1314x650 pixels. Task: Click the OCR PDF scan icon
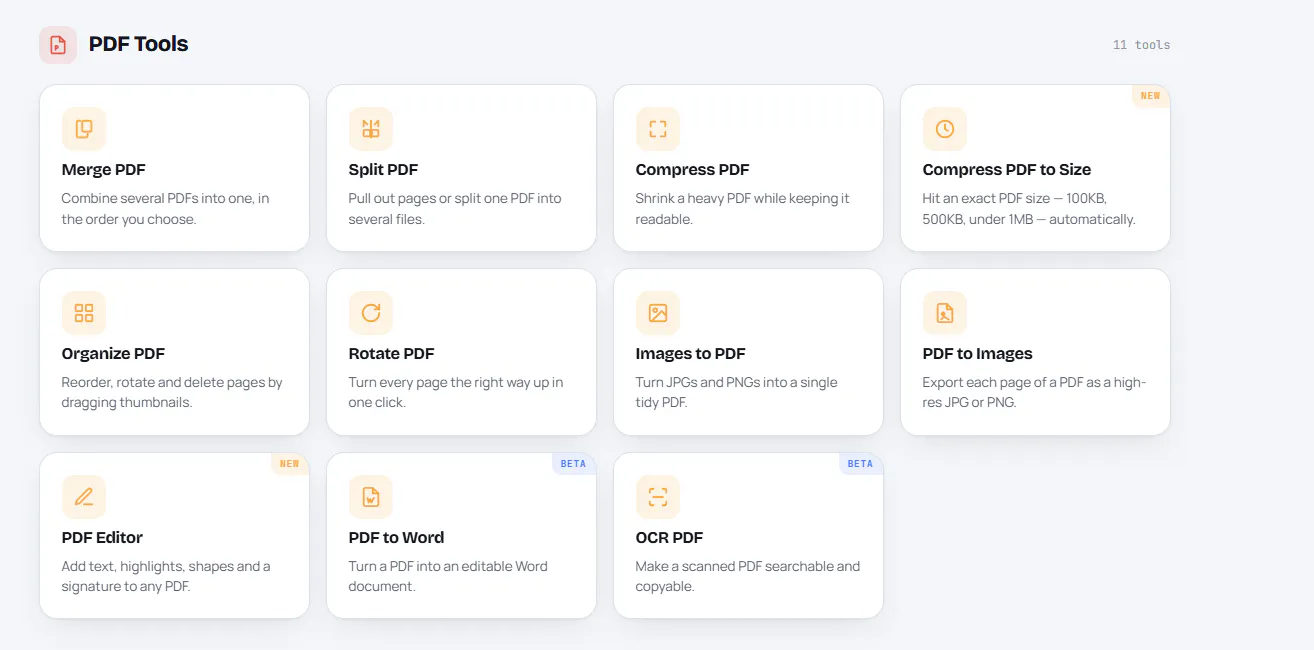pyautogui.click(x=658, y=497)
